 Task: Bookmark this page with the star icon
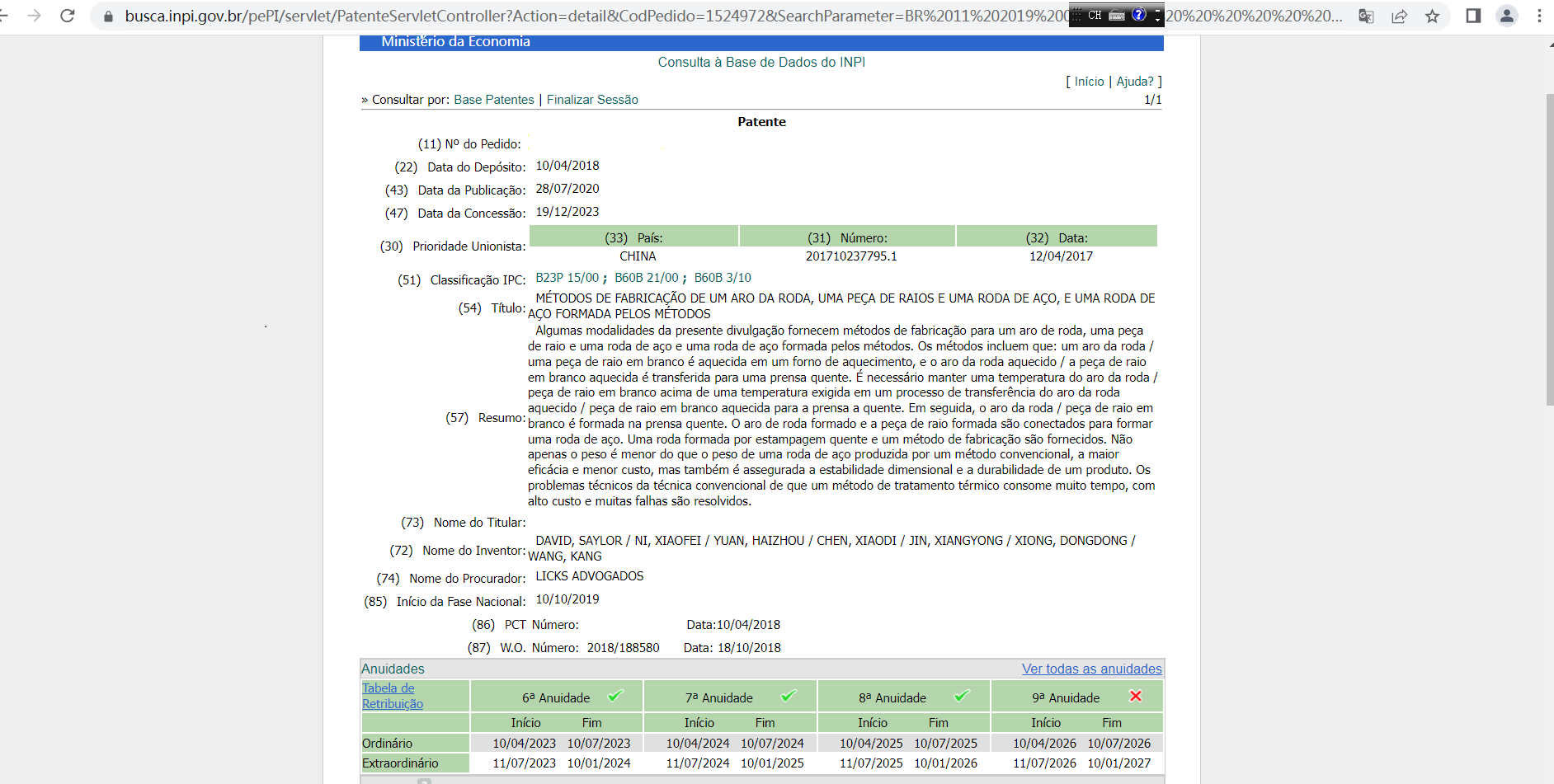pyautogui.click(x=1432, y=16)
